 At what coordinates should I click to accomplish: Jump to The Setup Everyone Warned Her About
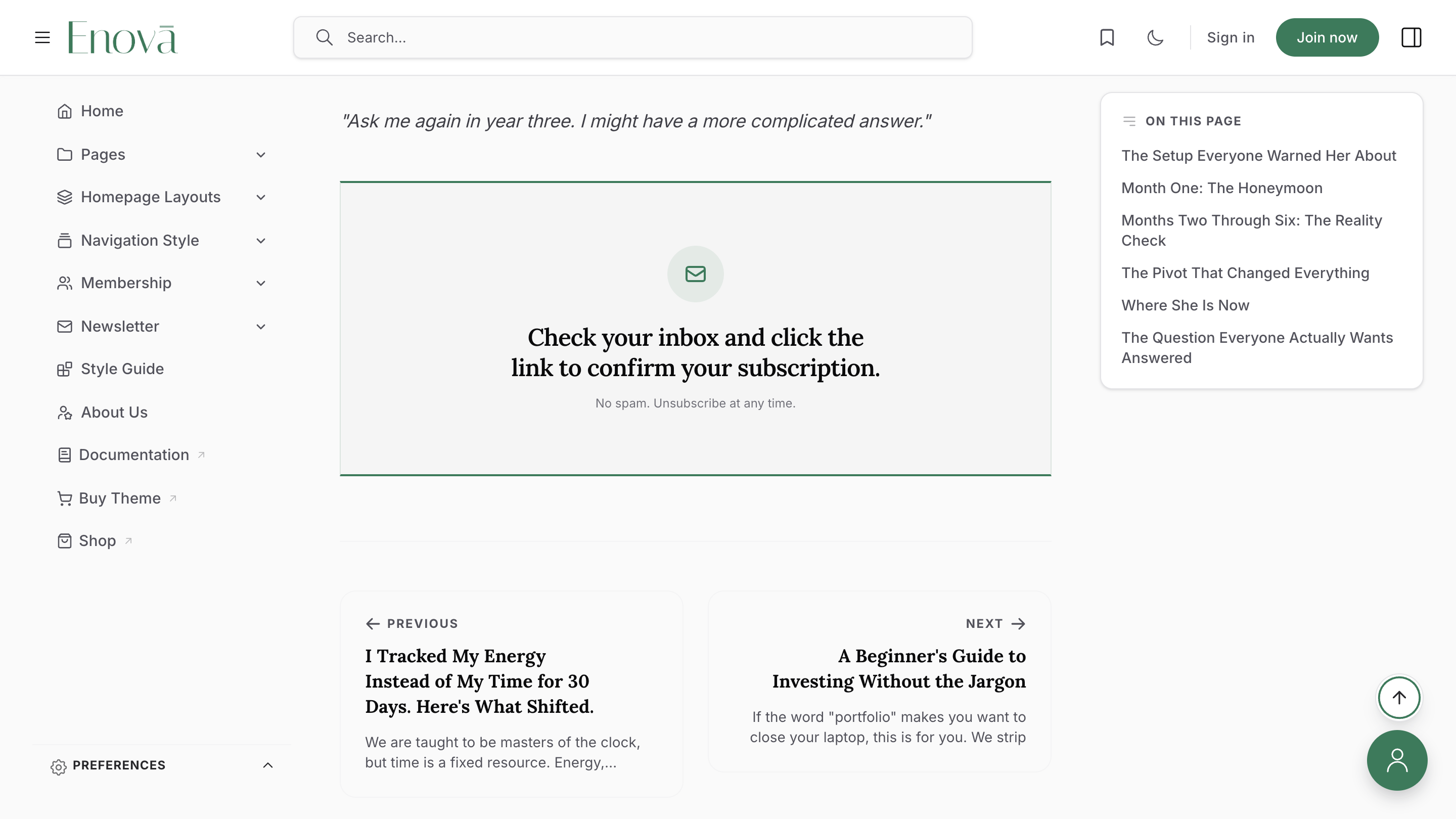pyautogui.click(x=1258, y=155)
